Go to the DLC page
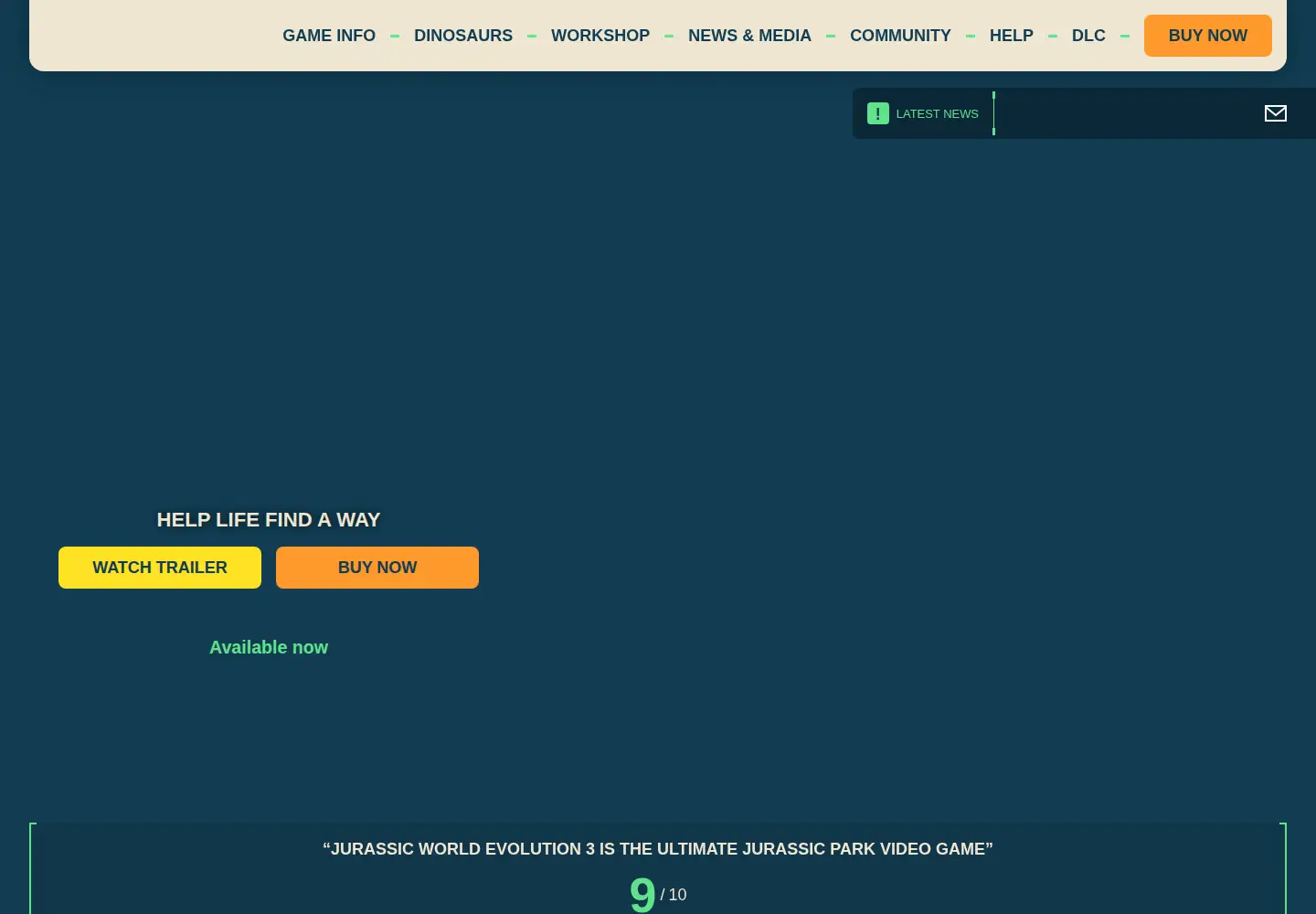This screenshot has height=914, width=1316. 1088,36
